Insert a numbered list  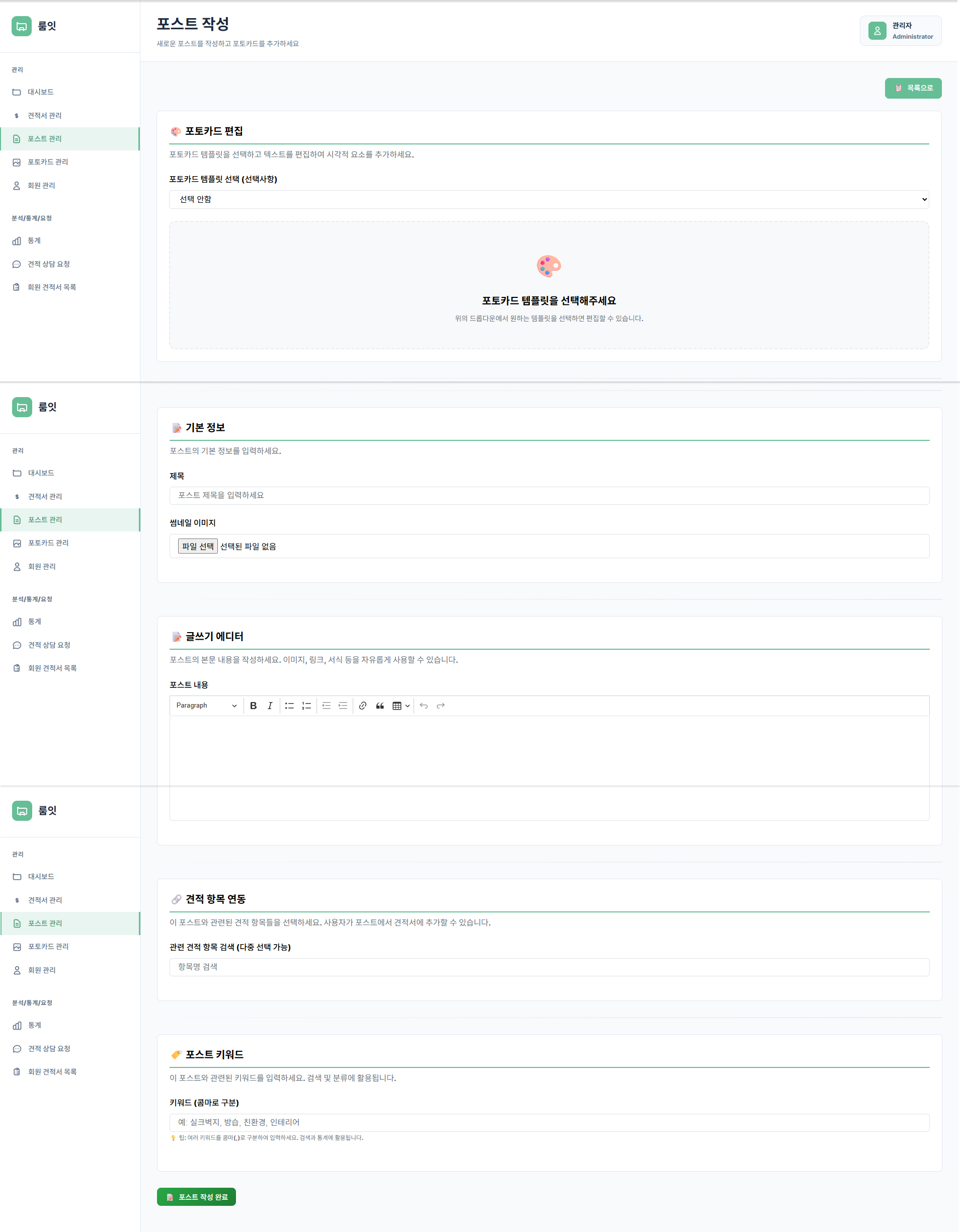(306, 706)
